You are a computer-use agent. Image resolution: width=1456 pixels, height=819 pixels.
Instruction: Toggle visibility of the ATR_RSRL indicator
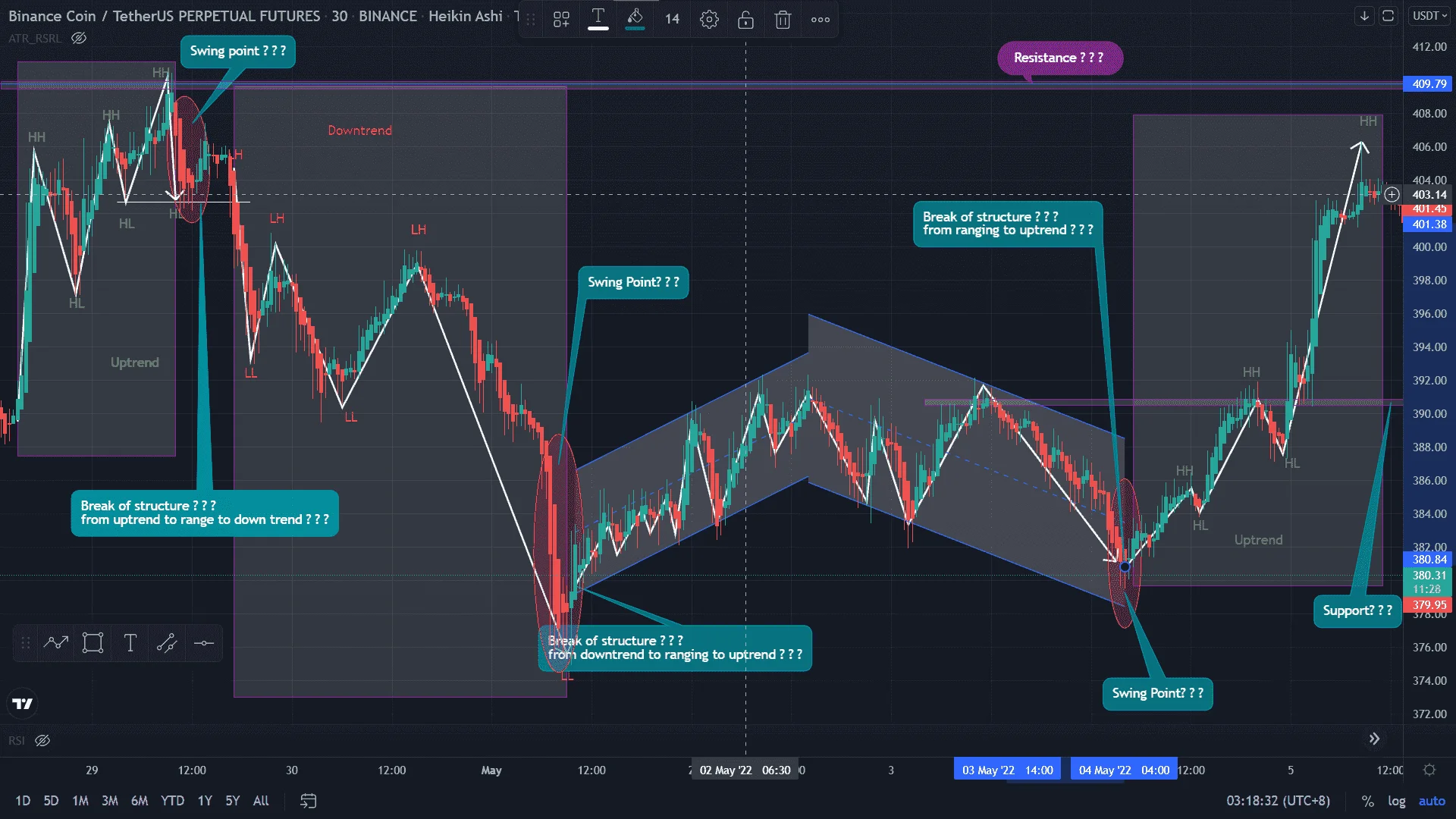tap(79, 38)
